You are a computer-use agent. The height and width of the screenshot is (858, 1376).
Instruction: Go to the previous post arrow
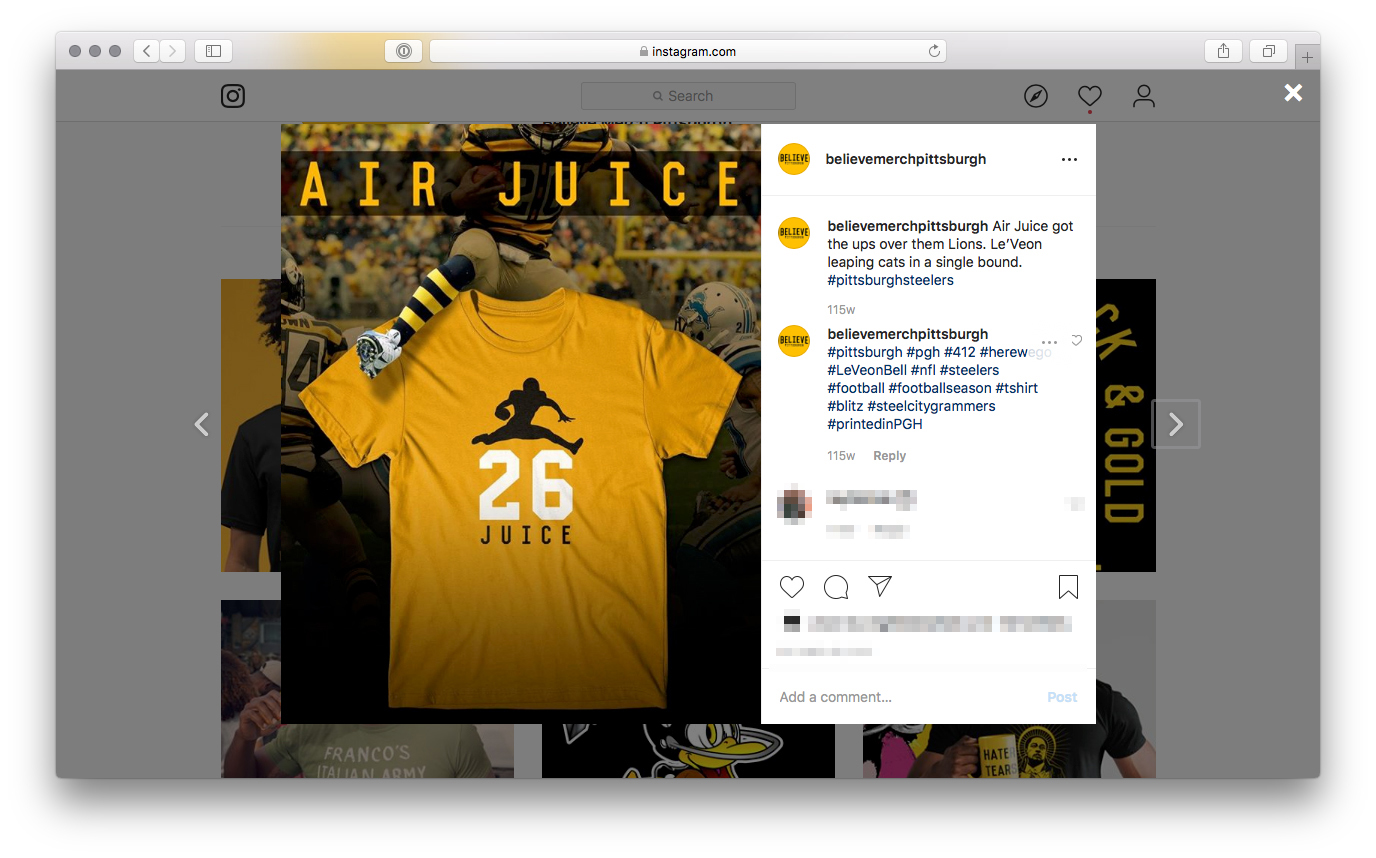point(202,425)
